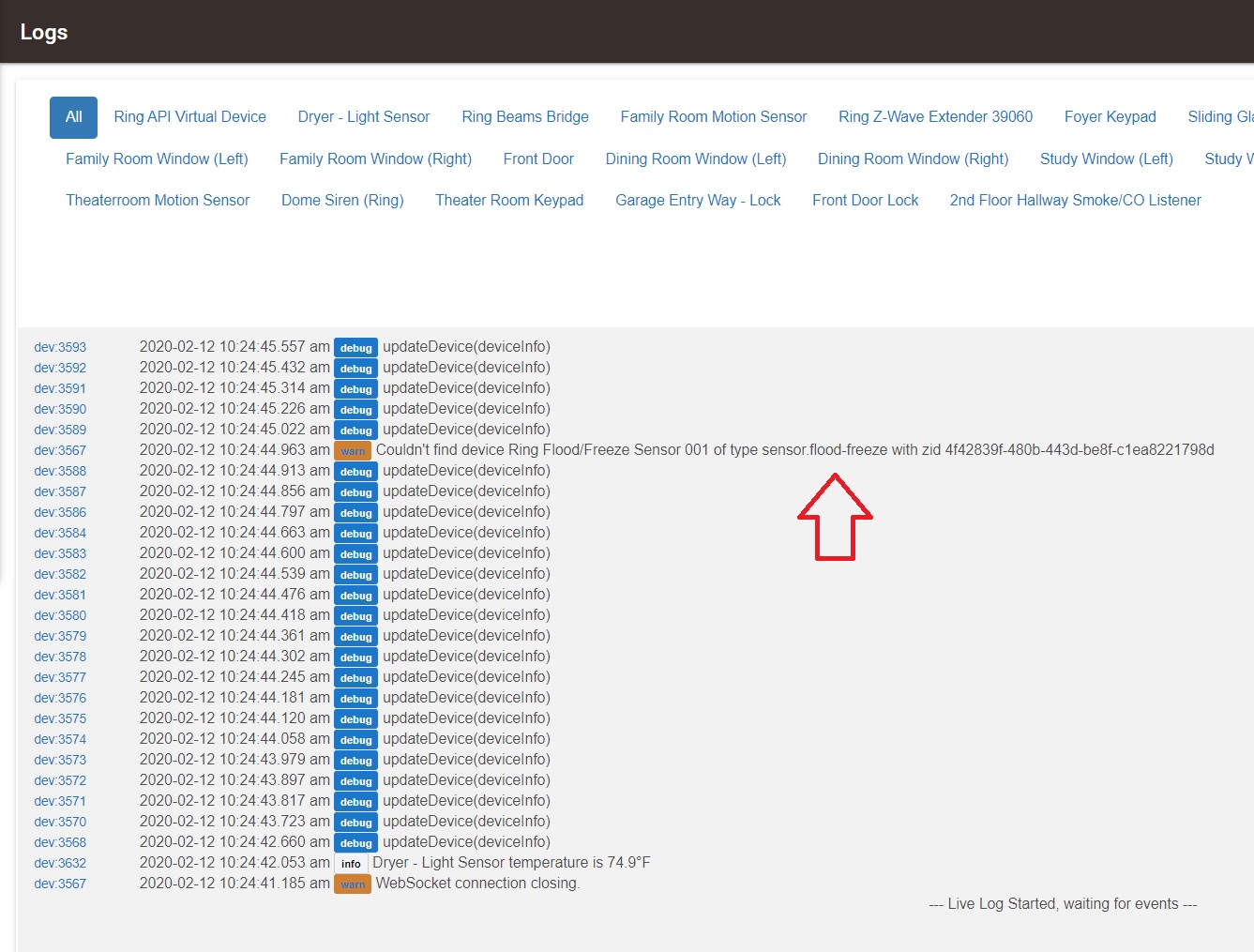Select the Dome Siren (Ring) filter
Screen dimensions: 1254x952
(342, 201)
